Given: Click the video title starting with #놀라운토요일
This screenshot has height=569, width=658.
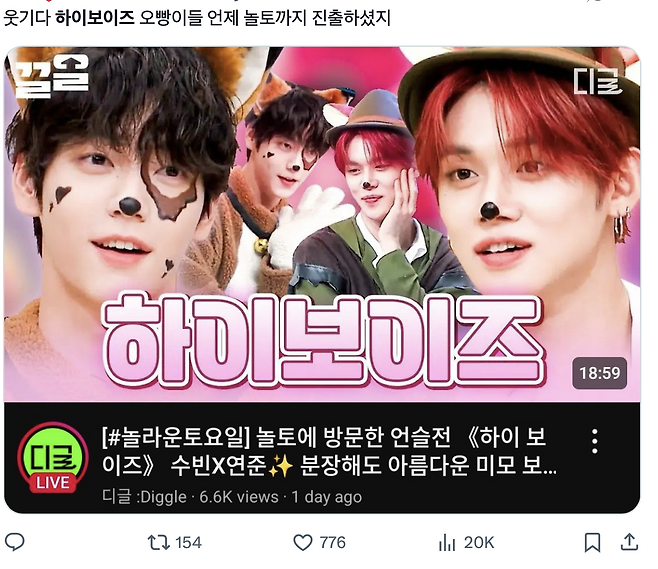Looking at the screenshot, I should pos(329,451).
